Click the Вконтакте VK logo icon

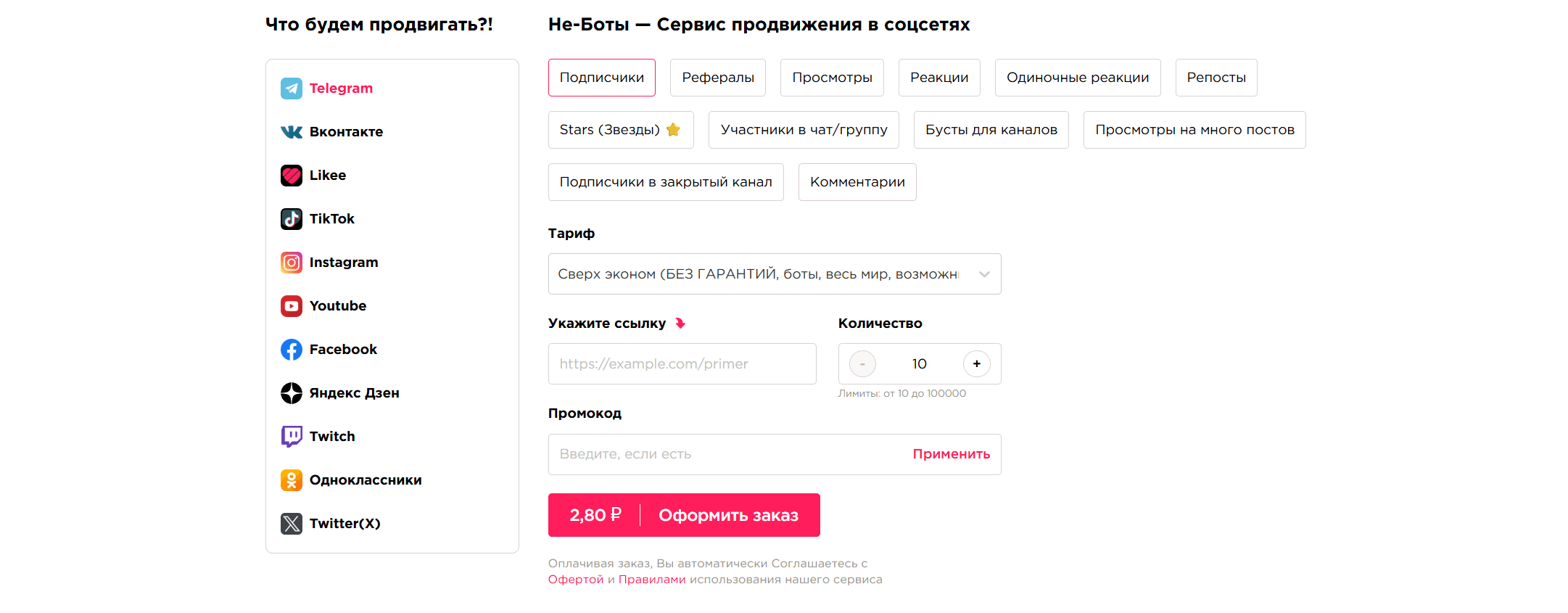pyautogui.click(x=292, y=132)
